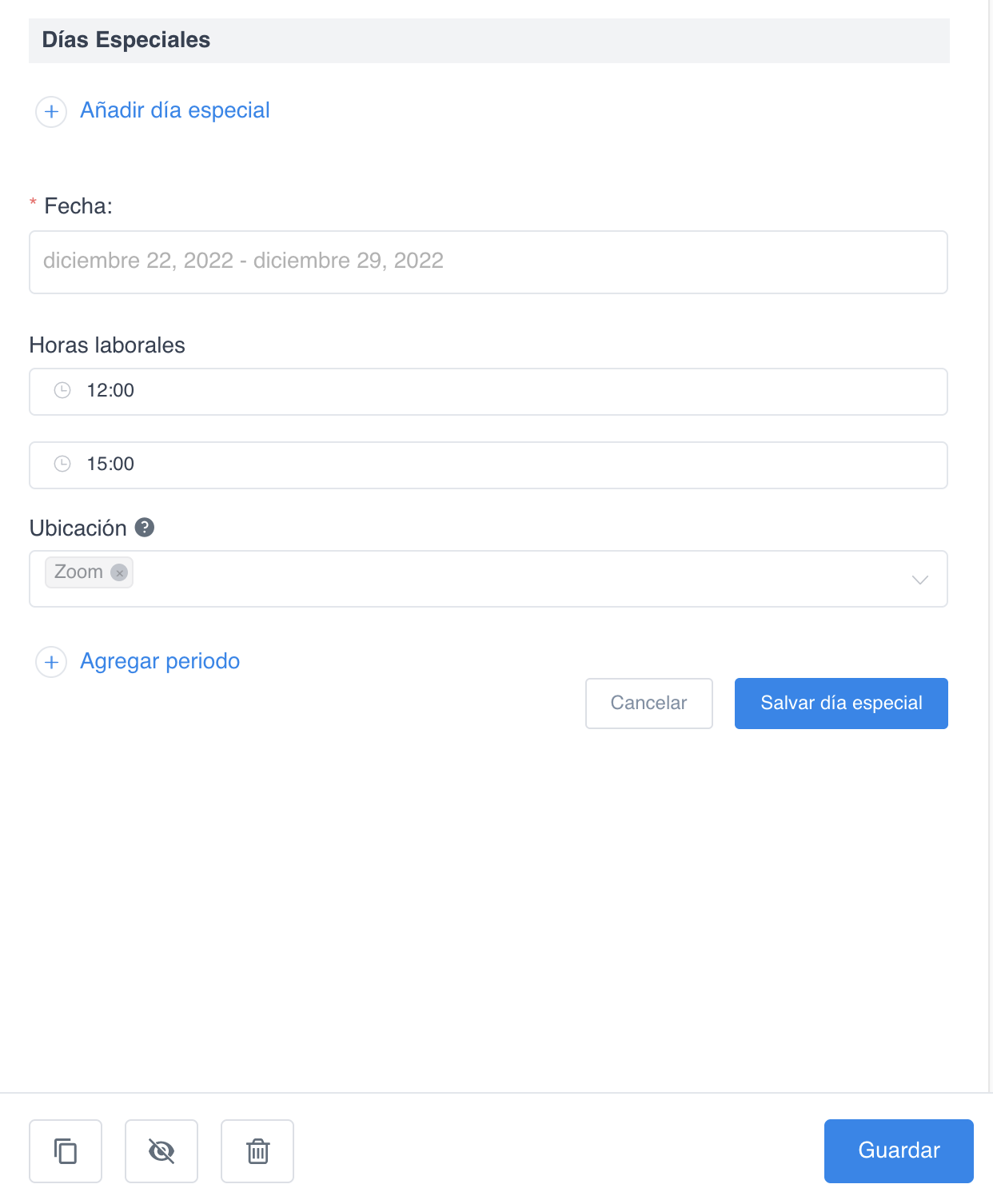
Task: Toggle the hide visibility eye icon
Action: 162,1150
